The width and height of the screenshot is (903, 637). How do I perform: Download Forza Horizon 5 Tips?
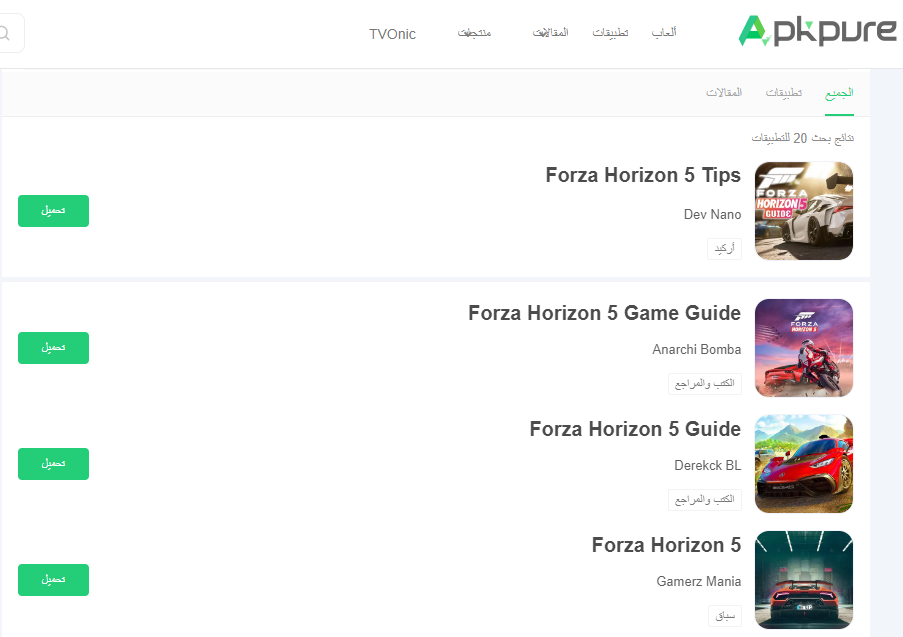point(54,211)
